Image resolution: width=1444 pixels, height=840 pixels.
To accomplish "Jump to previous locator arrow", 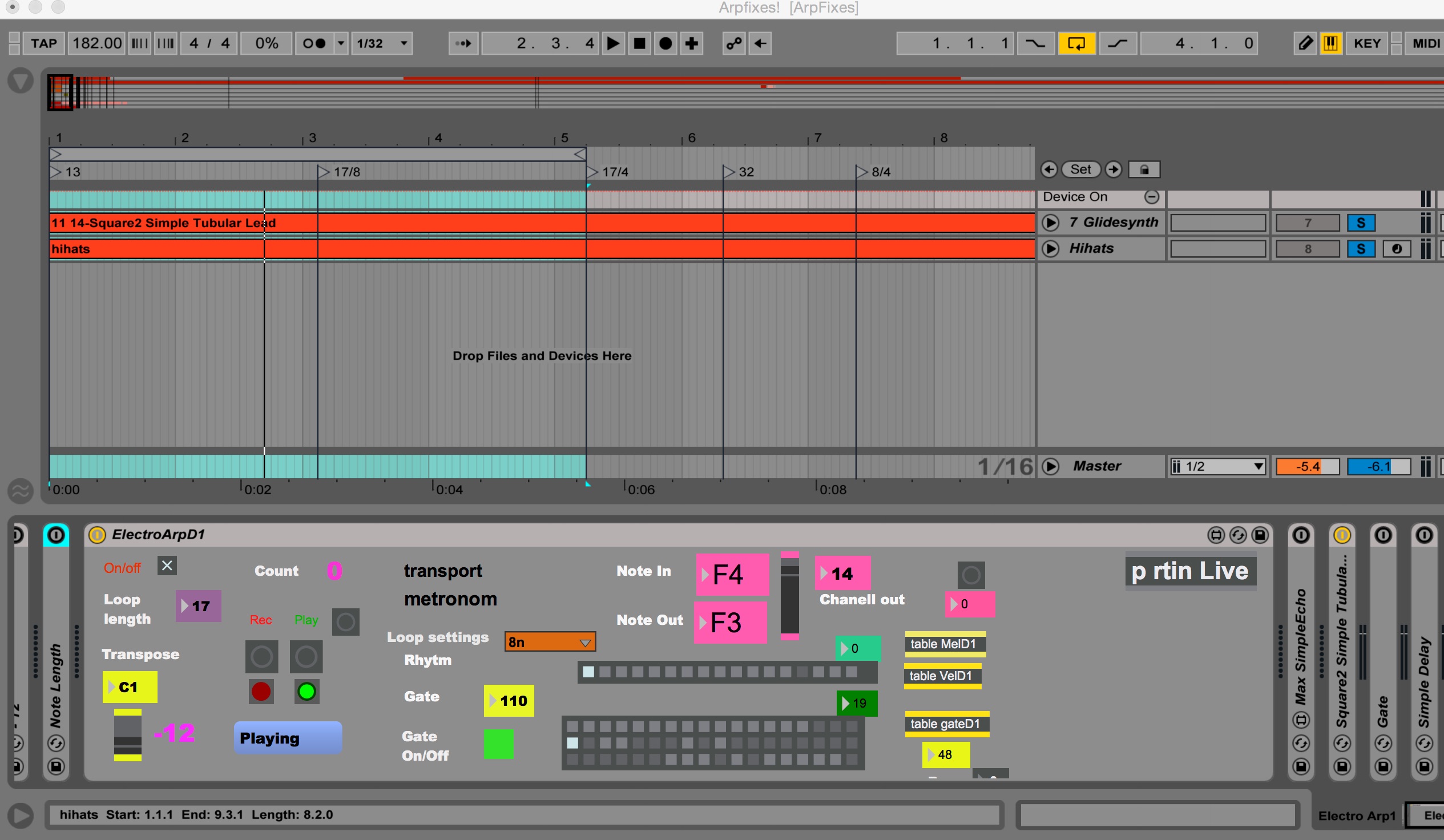I will (x=1048, y=169).
